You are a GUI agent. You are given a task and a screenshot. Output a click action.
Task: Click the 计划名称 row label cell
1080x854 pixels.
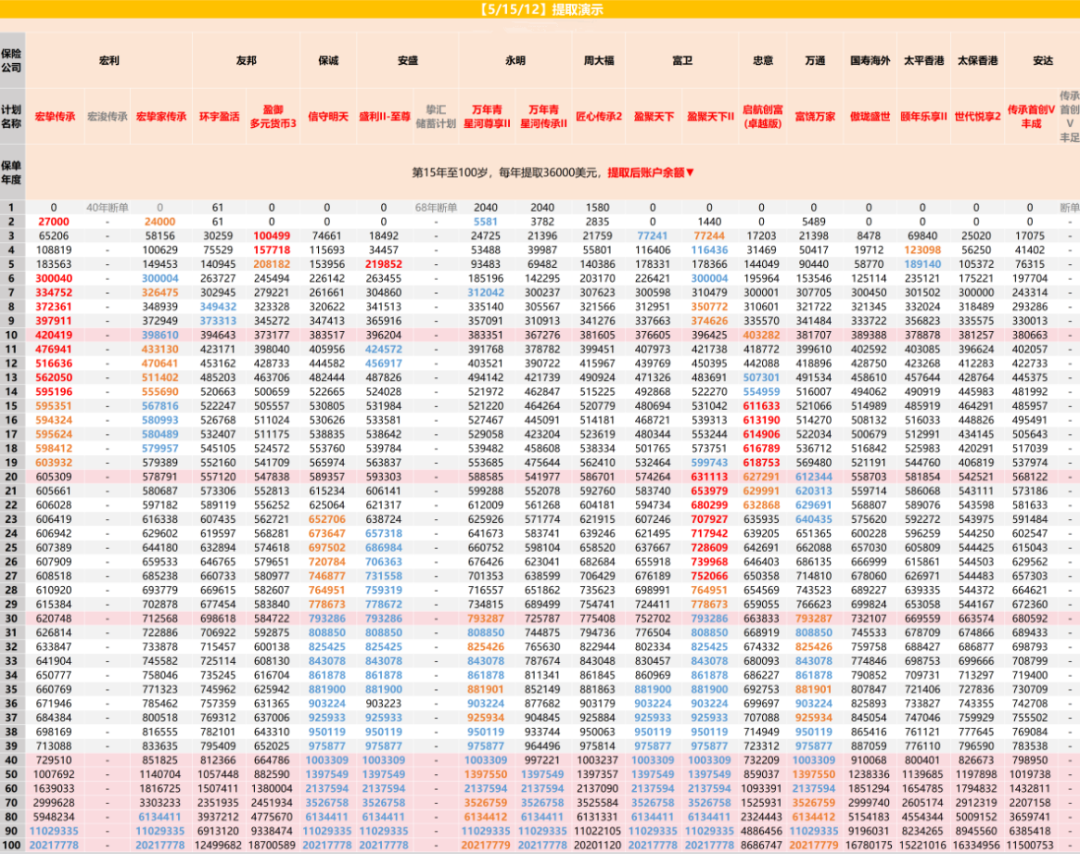pos(12,117)
